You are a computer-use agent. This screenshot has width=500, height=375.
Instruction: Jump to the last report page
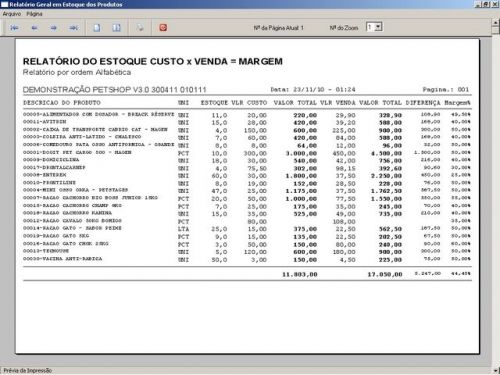(74, 28)
